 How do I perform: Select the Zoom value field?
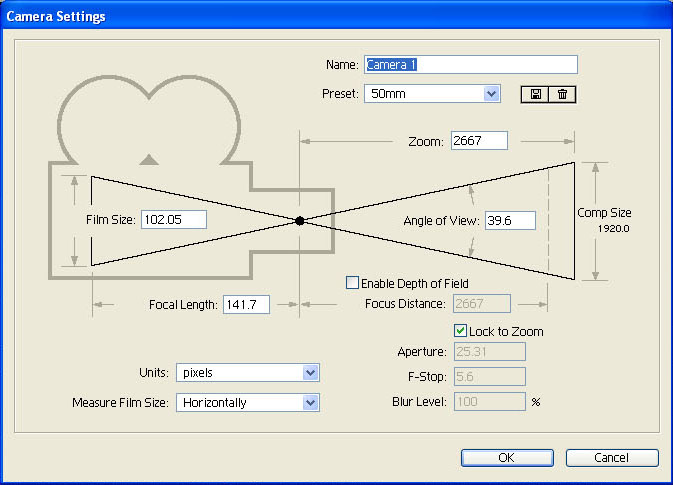(x=479, y=141)
